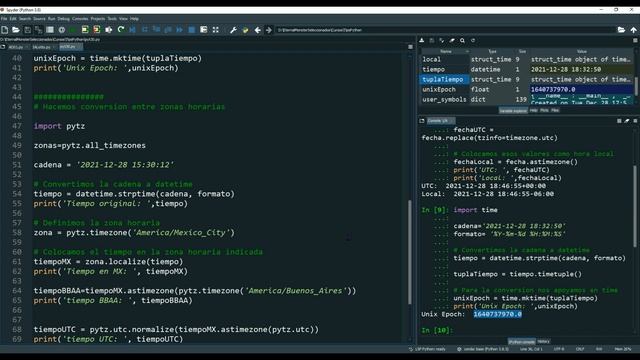640x360 pixels.
Task: Open the Help menu
Action: point(134,19)
